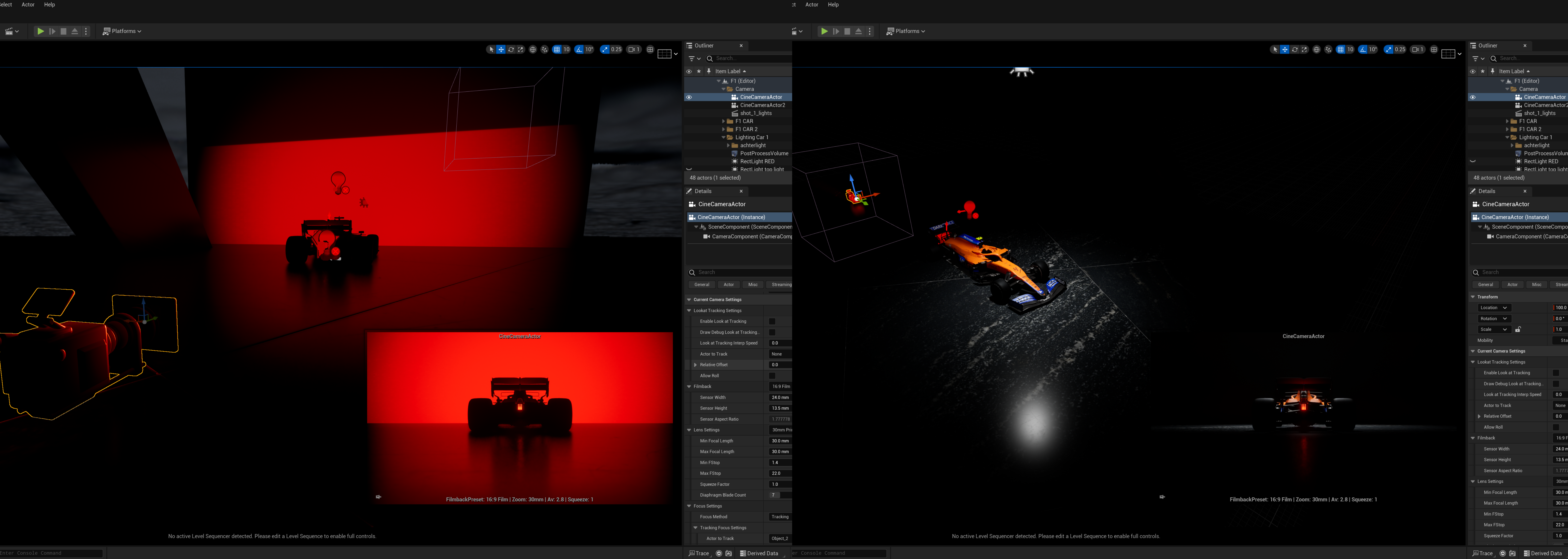Open grid snap value 10 in left viewport
The height and width of the screenshot is (559, 1568).
pos(567,49)
